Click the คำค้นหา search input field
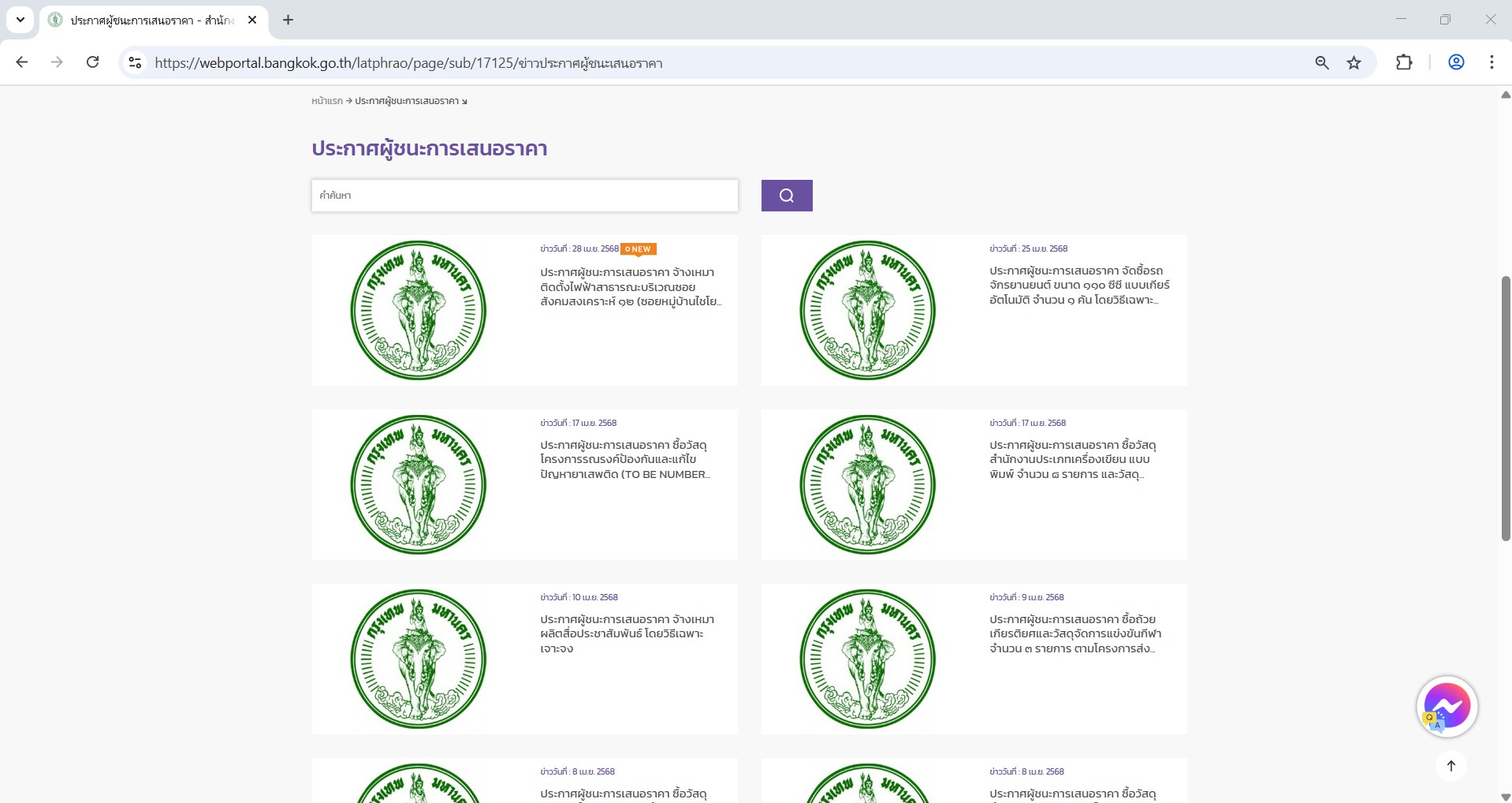 (x=525, y=196)
